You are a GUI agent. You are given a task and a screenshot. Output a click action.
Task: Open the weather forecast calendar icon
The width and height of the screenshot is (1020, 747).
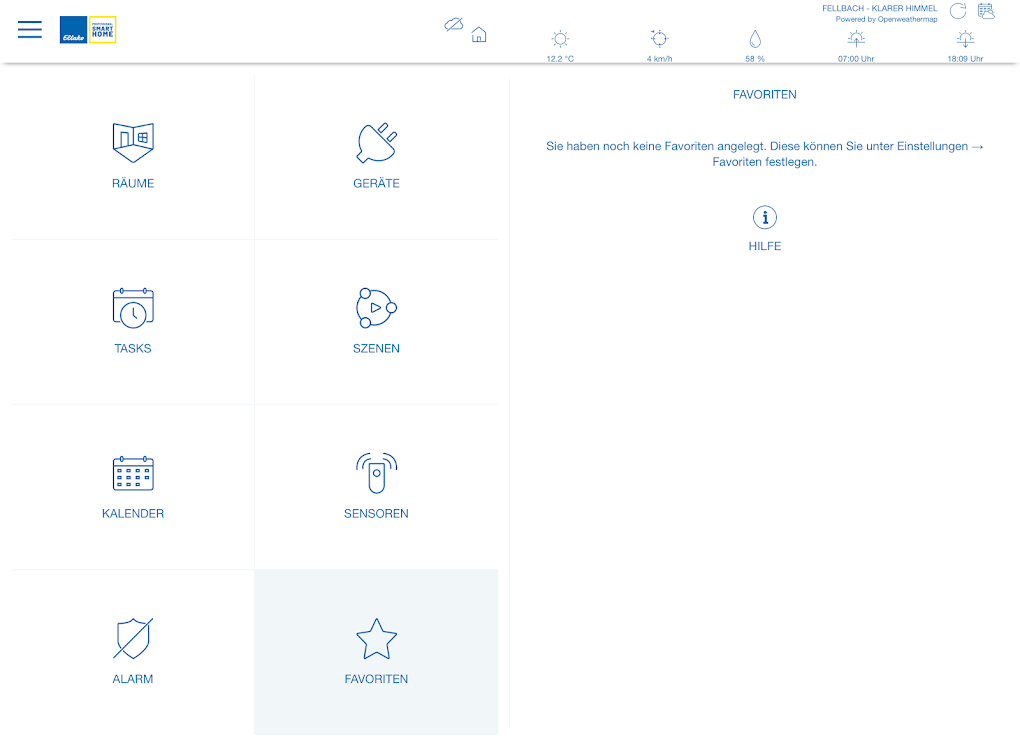click(x=986, y=11)
